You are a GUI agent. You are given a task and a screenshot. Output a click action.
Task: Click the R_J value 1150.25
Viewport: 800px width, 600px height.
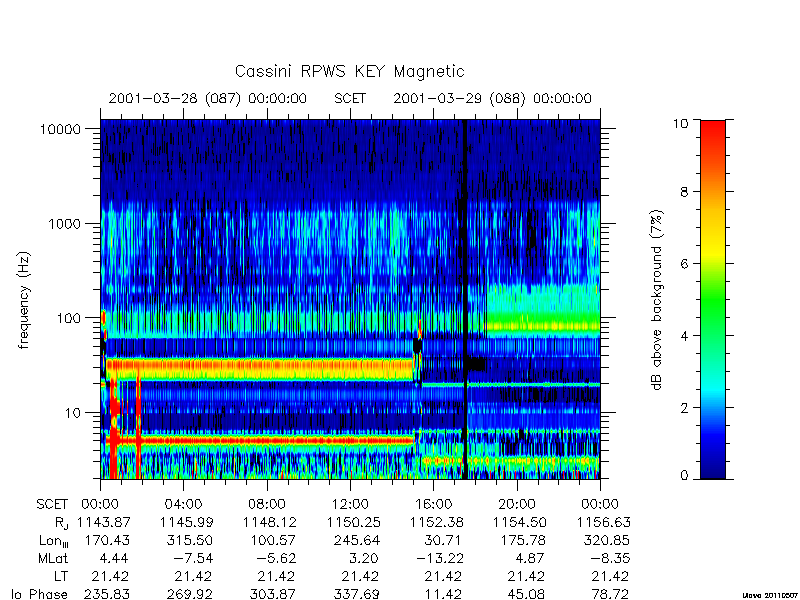coord(353,522)
